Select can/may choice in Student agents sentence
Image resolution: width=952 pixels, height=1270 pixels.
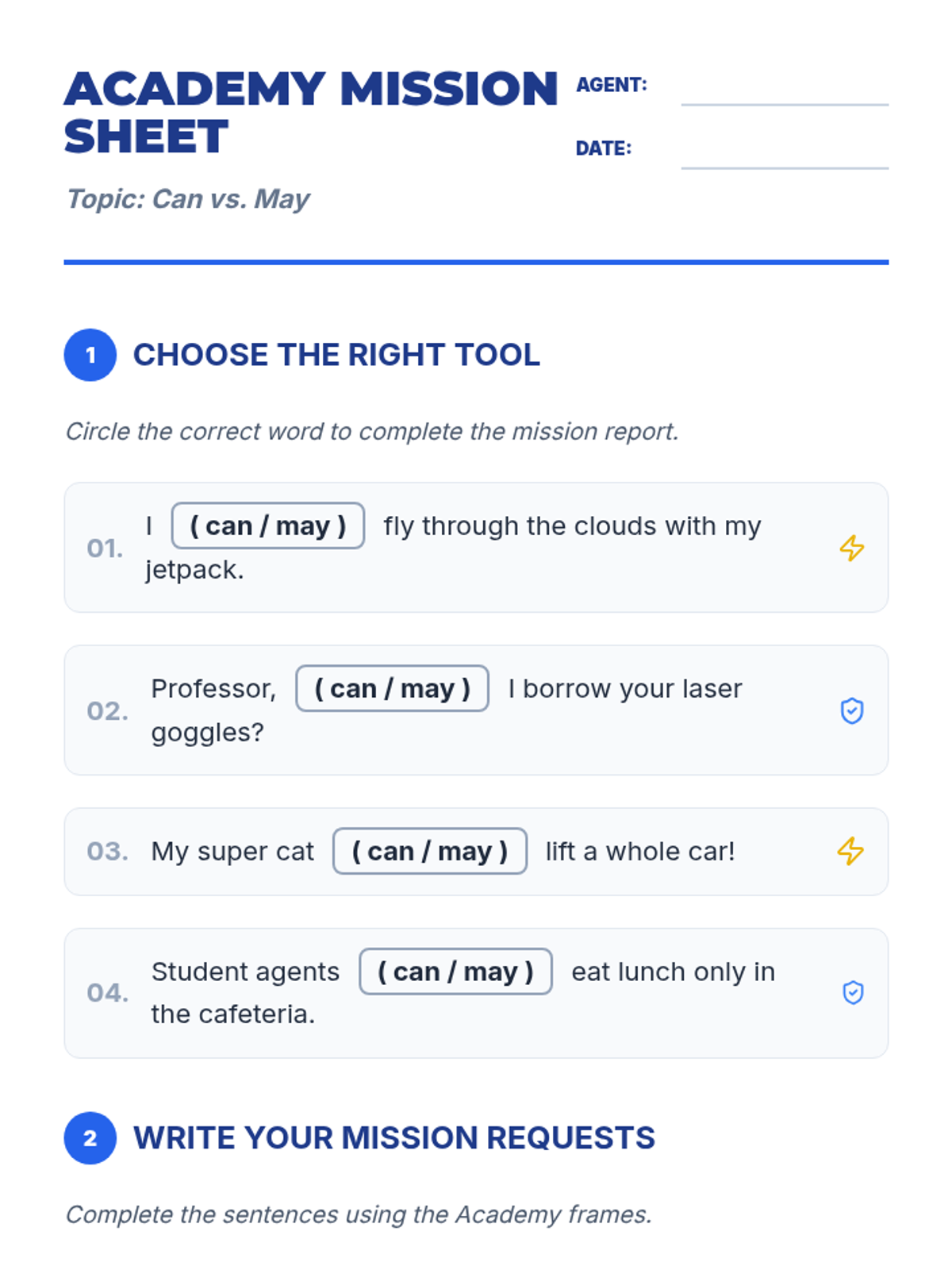(455, 972)
